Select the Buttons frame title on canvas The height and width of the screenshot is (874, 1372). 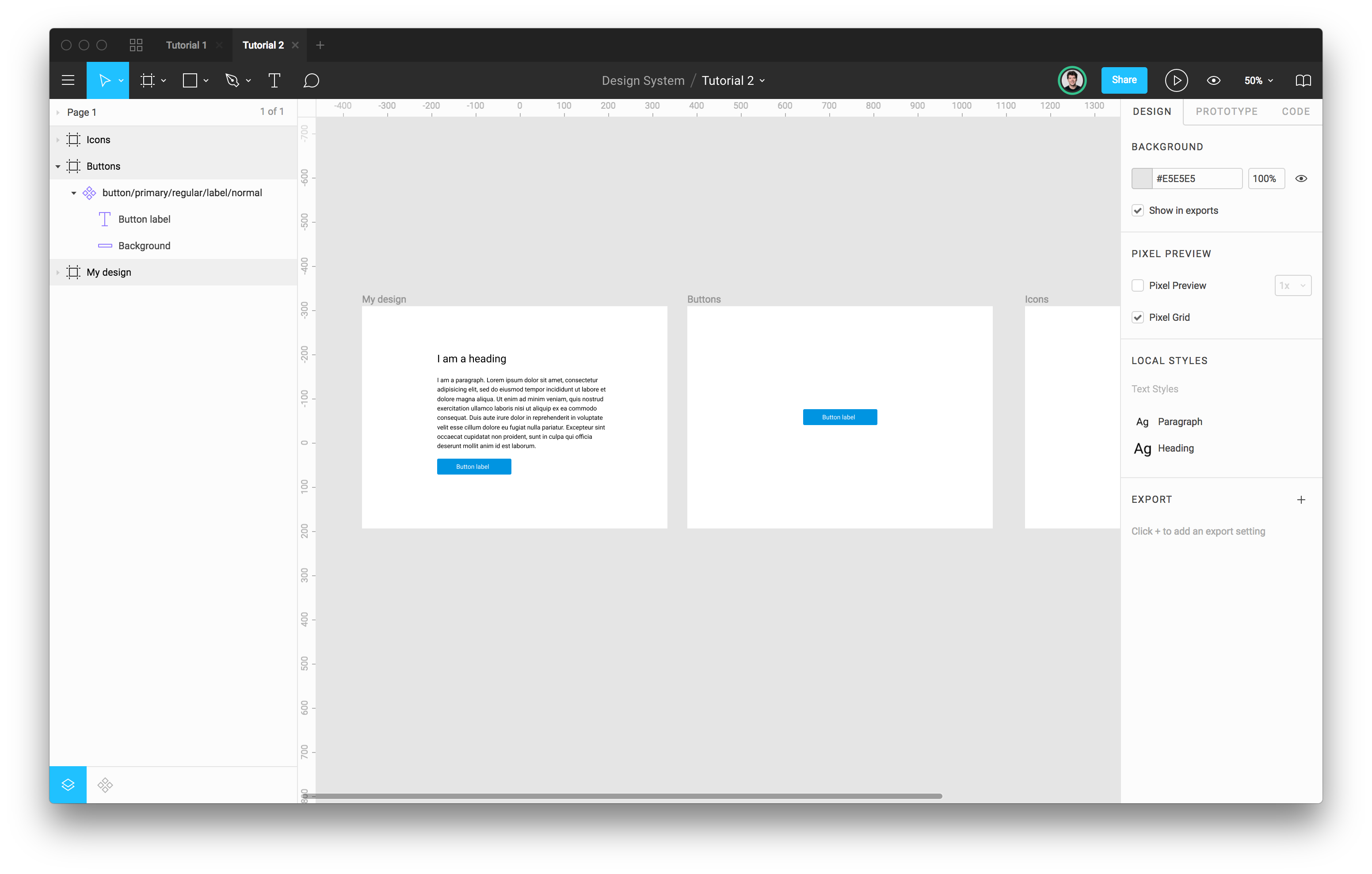click(703, 299)
